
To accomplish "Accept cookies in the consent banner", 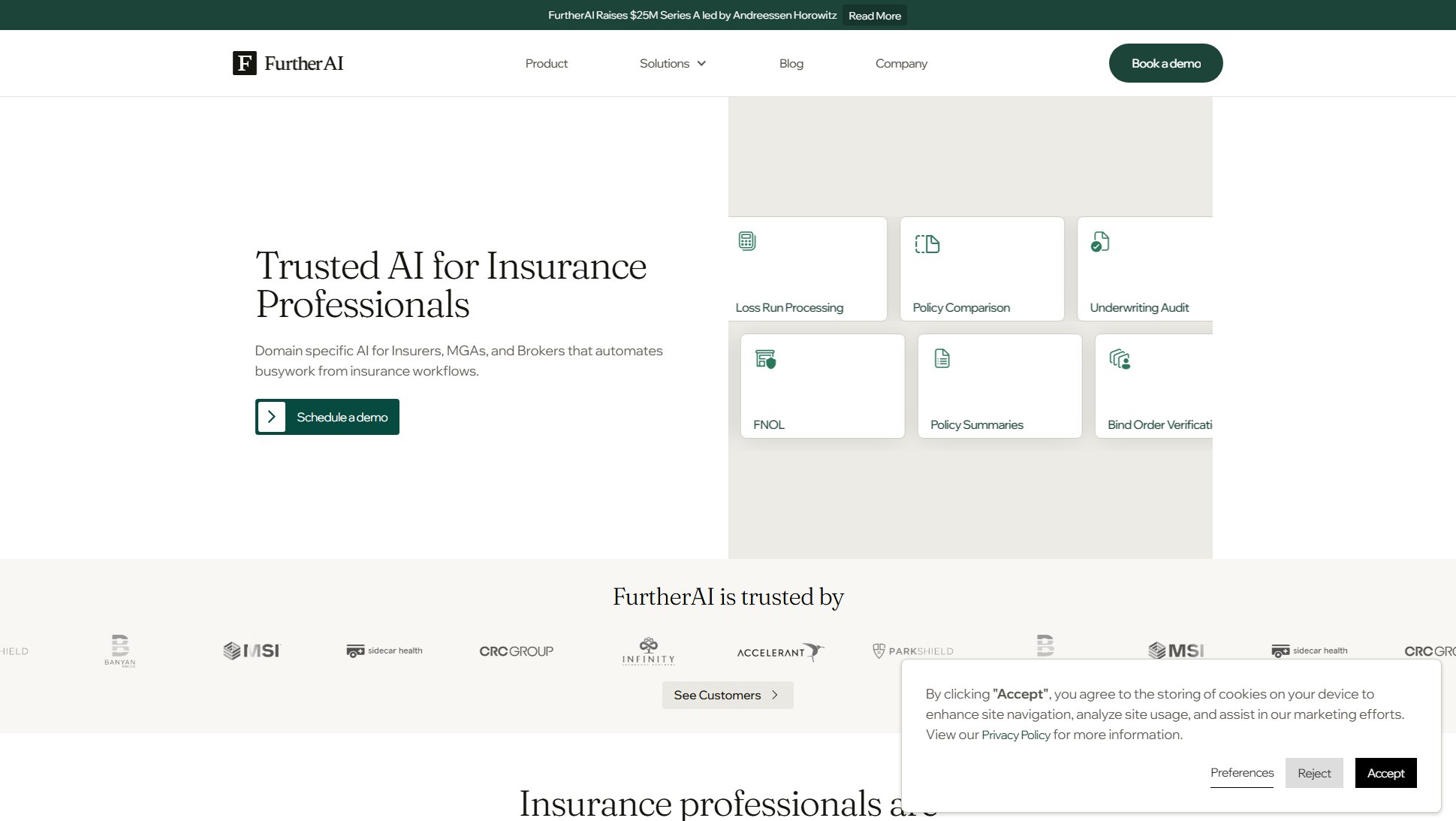I will (x=1385, y=773).
